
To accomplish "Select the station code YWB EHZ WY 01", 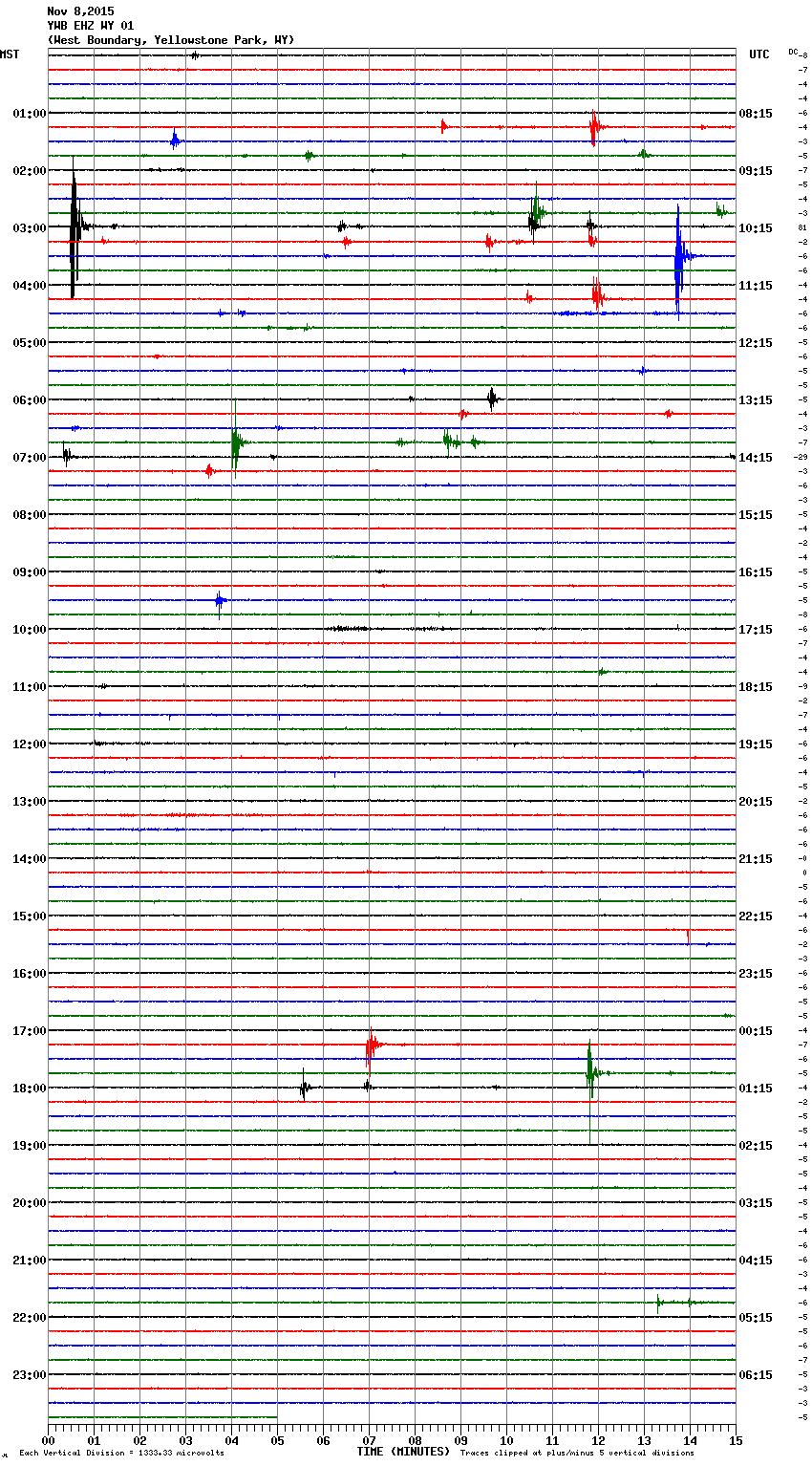I will point(91,26).
